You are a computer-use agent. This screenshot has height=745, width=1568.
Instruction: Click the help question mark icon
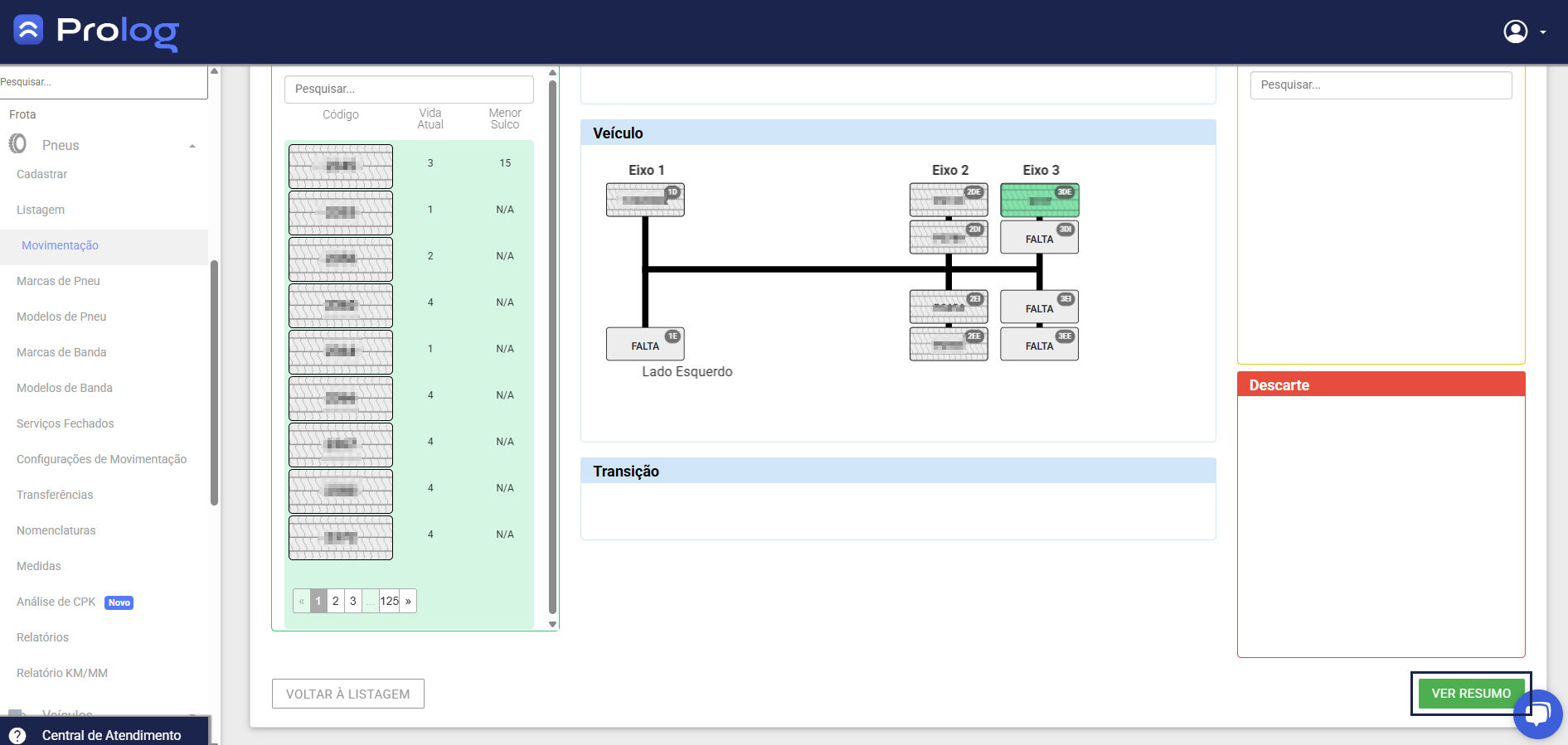(x=17, y=735)
